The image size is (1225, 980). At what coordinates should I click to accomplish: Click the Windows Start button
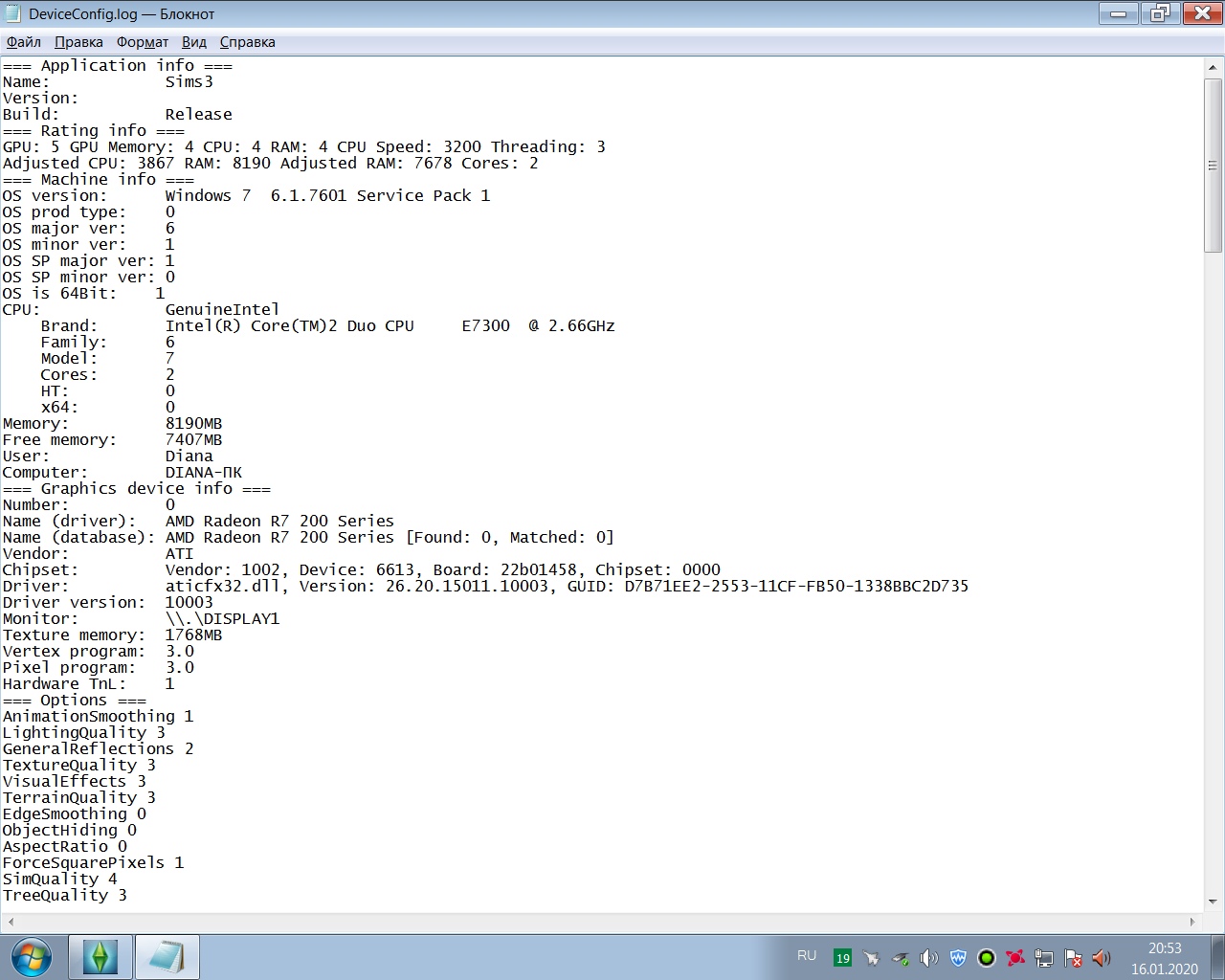[31, 957]
